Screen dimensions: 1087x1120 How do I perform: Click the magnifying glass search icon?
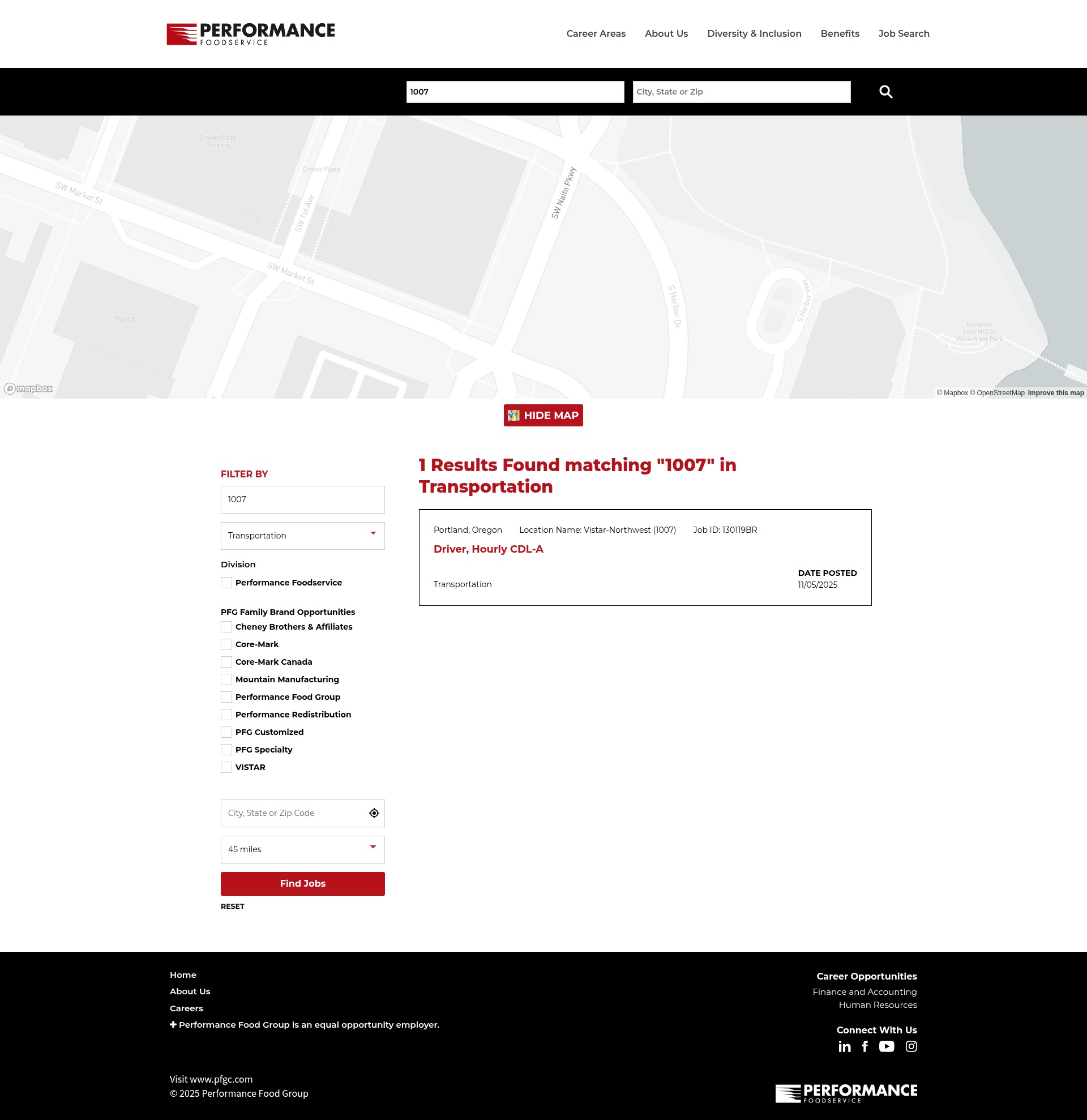[x=885, y=91]
